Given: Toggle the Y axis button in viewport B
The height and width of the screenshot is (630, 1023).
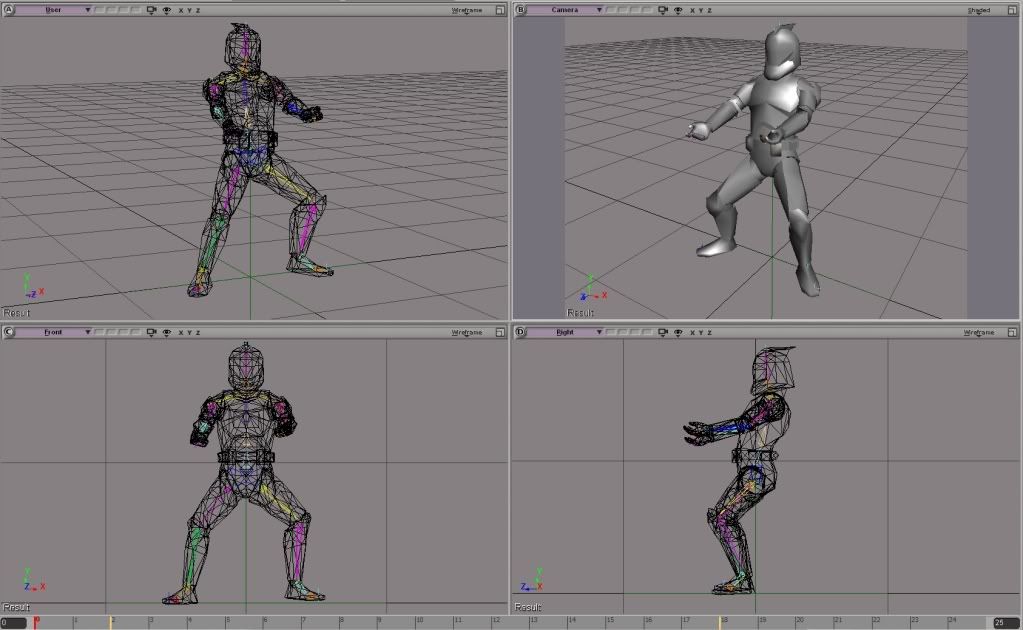Looking at the screenshot, I should coord(701,10).
